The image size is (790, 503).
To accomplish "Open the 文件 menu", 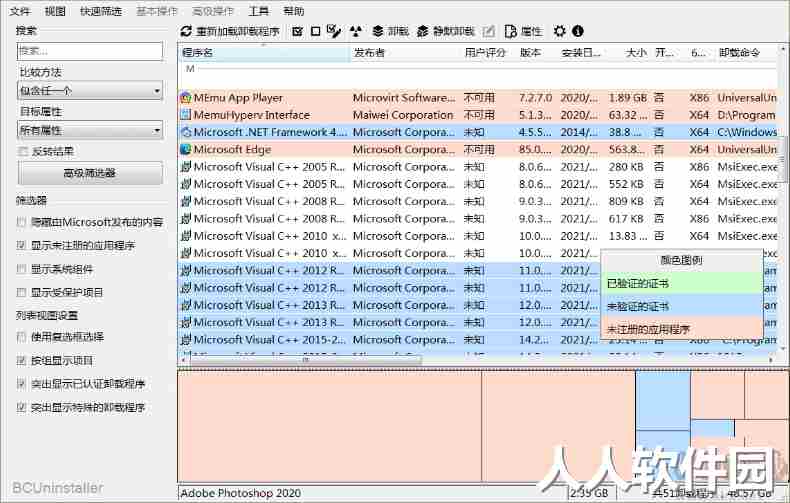I will tap(20, 11).
